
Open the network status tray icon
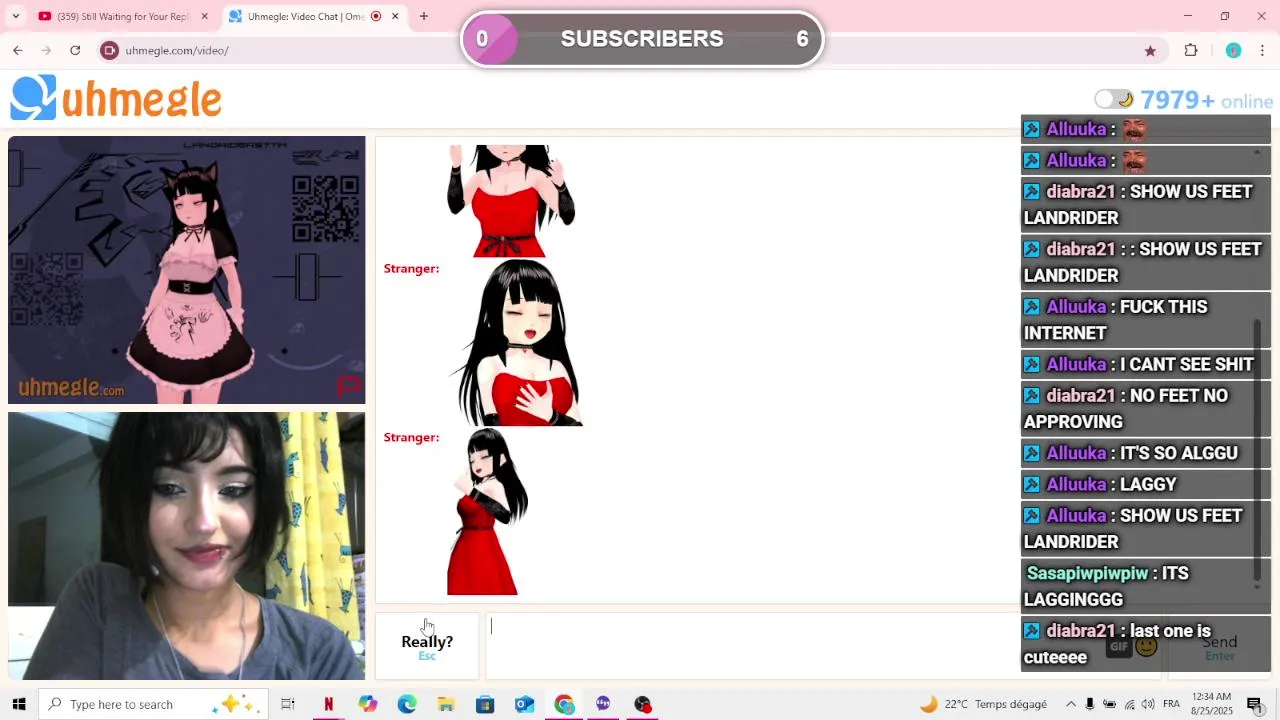1129,704
